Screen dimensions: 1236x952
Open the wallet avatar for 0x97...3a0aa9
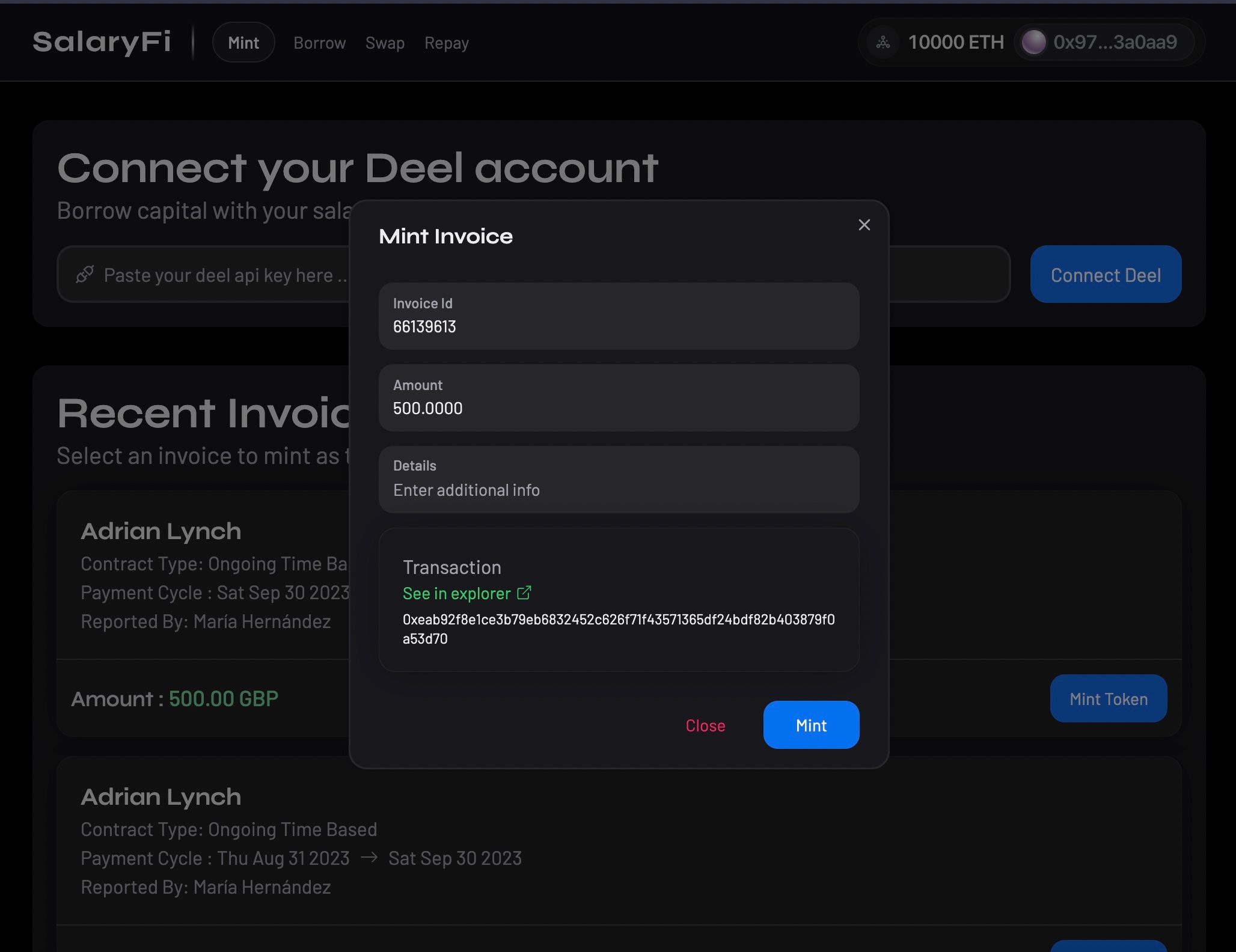point(1033,42)
